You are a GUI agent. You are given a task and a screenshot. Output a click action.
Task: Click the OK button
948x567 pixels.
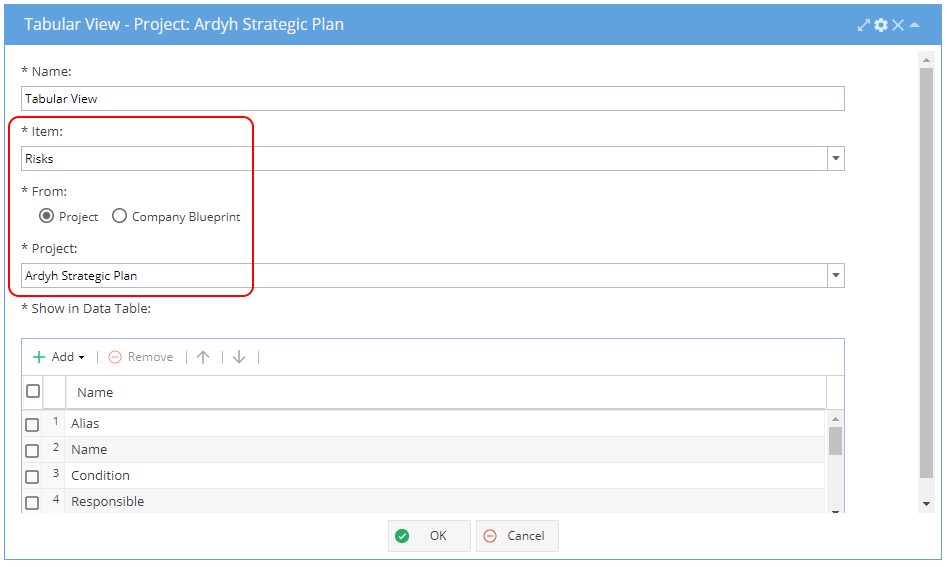[429, 536]
